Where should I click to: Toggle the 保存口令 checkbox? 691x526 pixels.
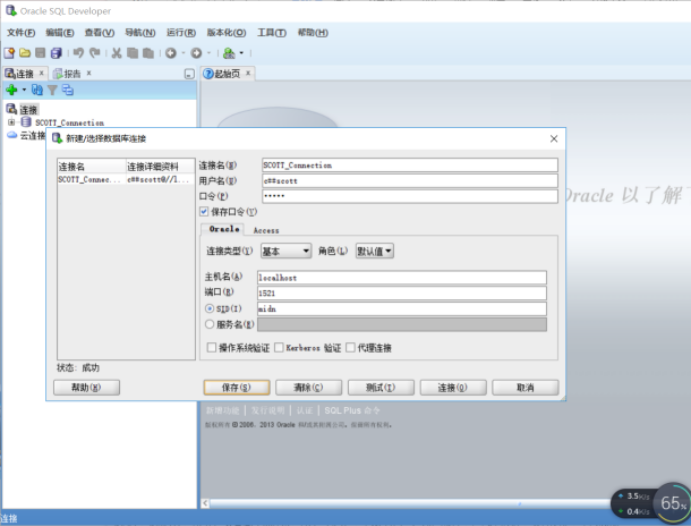click(204, 211)
